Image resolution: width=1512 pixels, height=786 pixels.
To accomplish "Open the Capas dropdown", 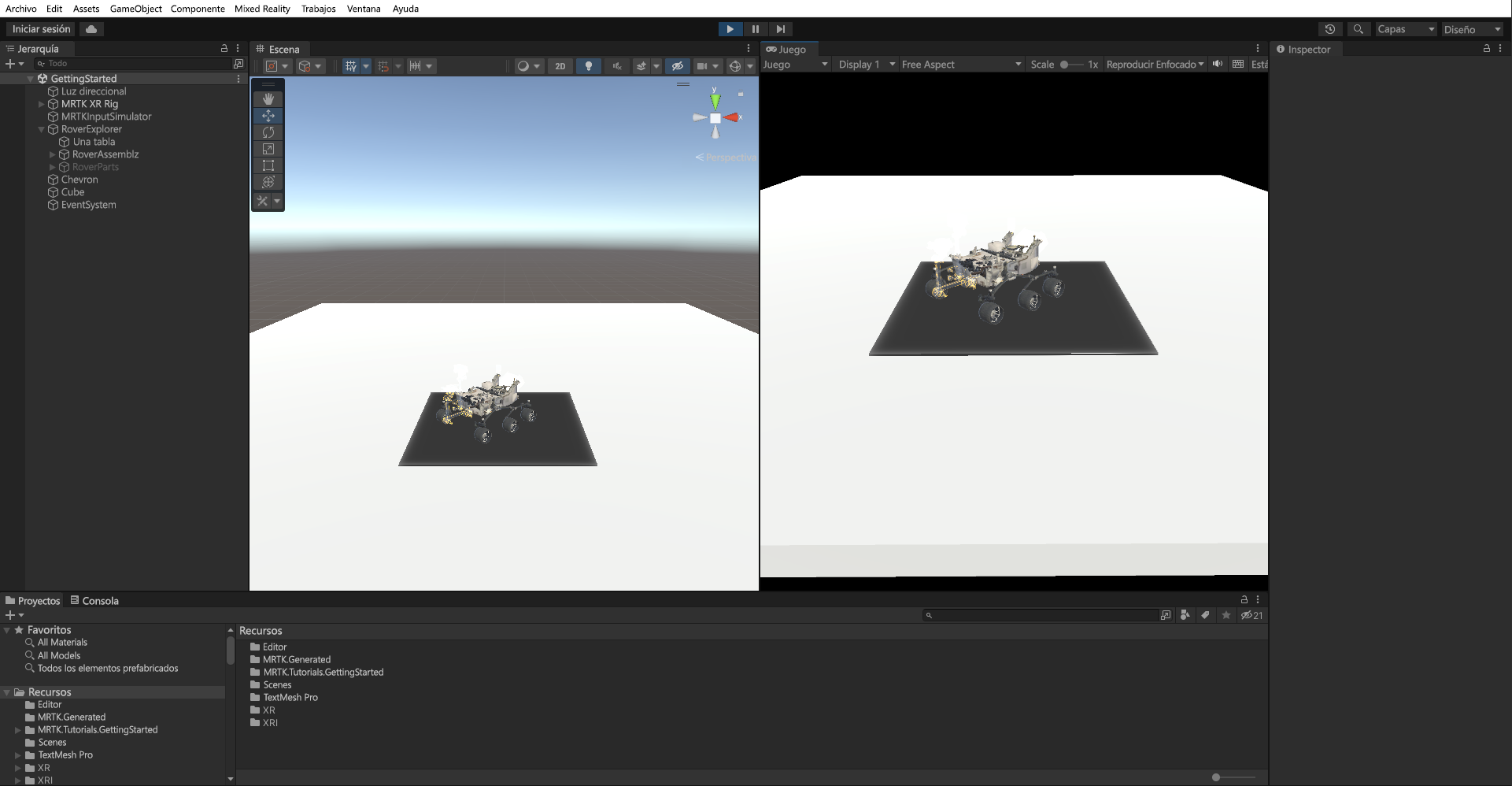I will 1406,28.
